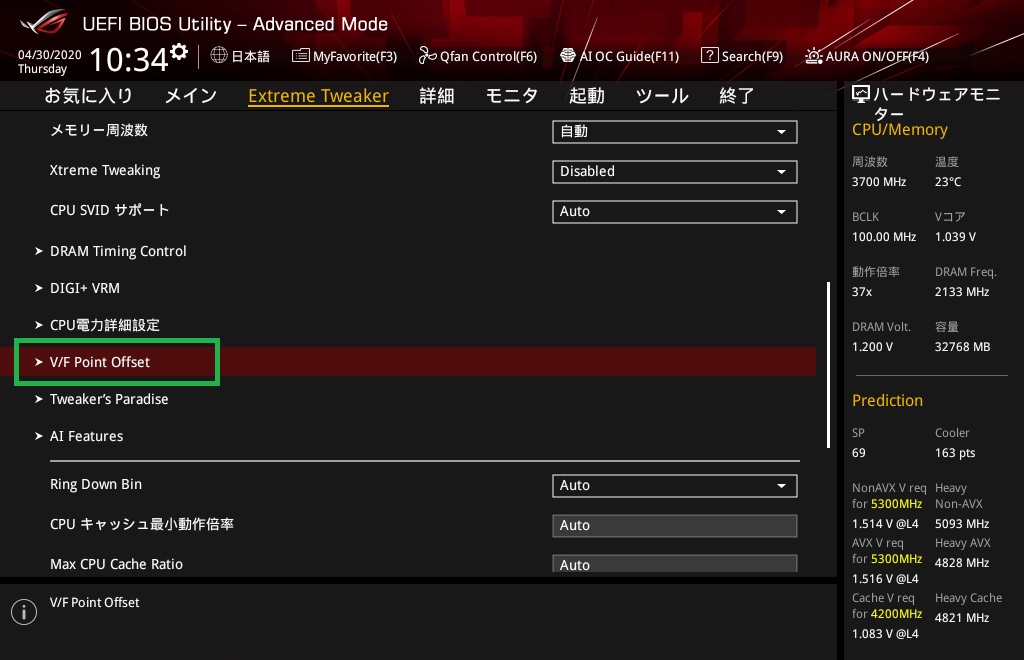
Task: Click 4821 MHz Heavy Cache value
Action: click(961, 618)
